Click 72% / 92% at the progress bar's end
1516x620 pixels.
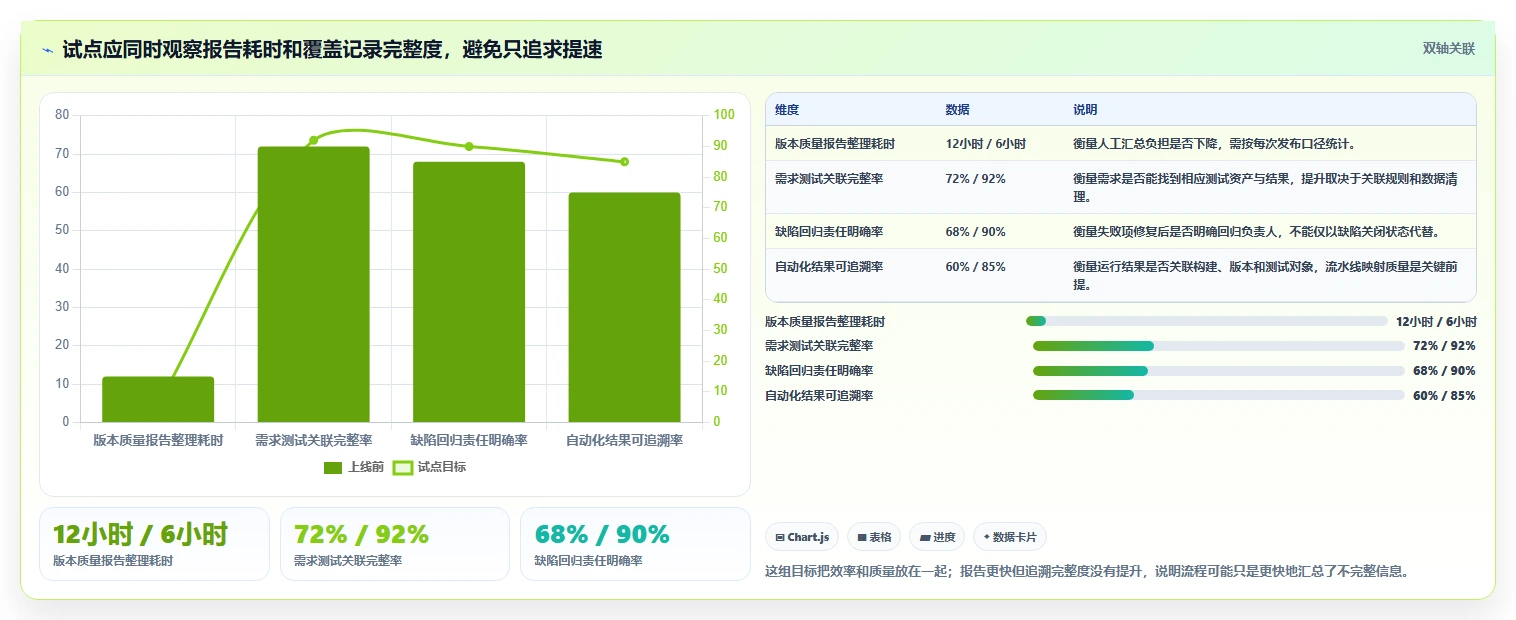click(x=1444, y=346)
